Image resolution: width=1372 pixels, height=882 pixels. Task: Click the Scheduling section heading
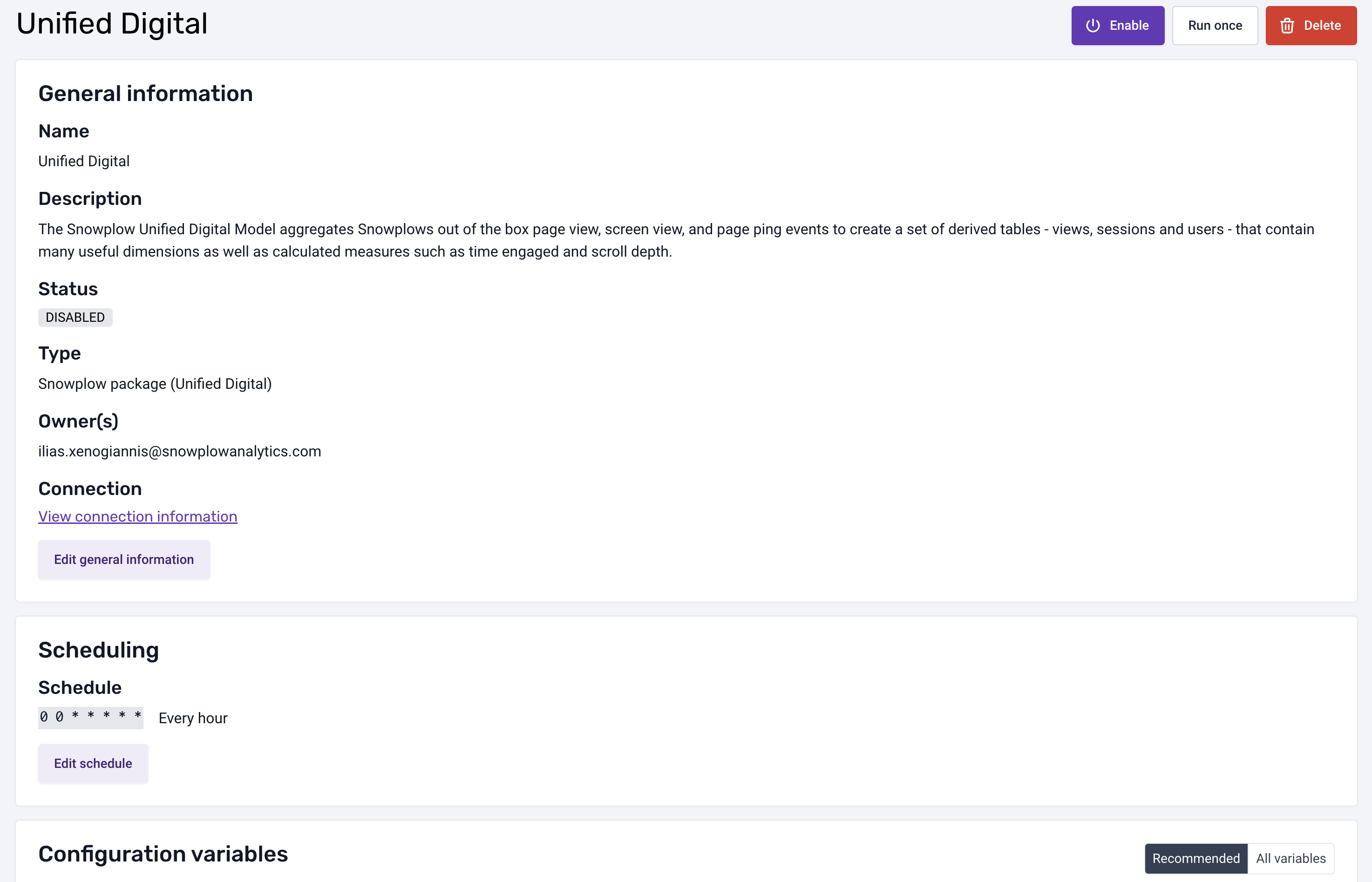(x=98, y=650)
